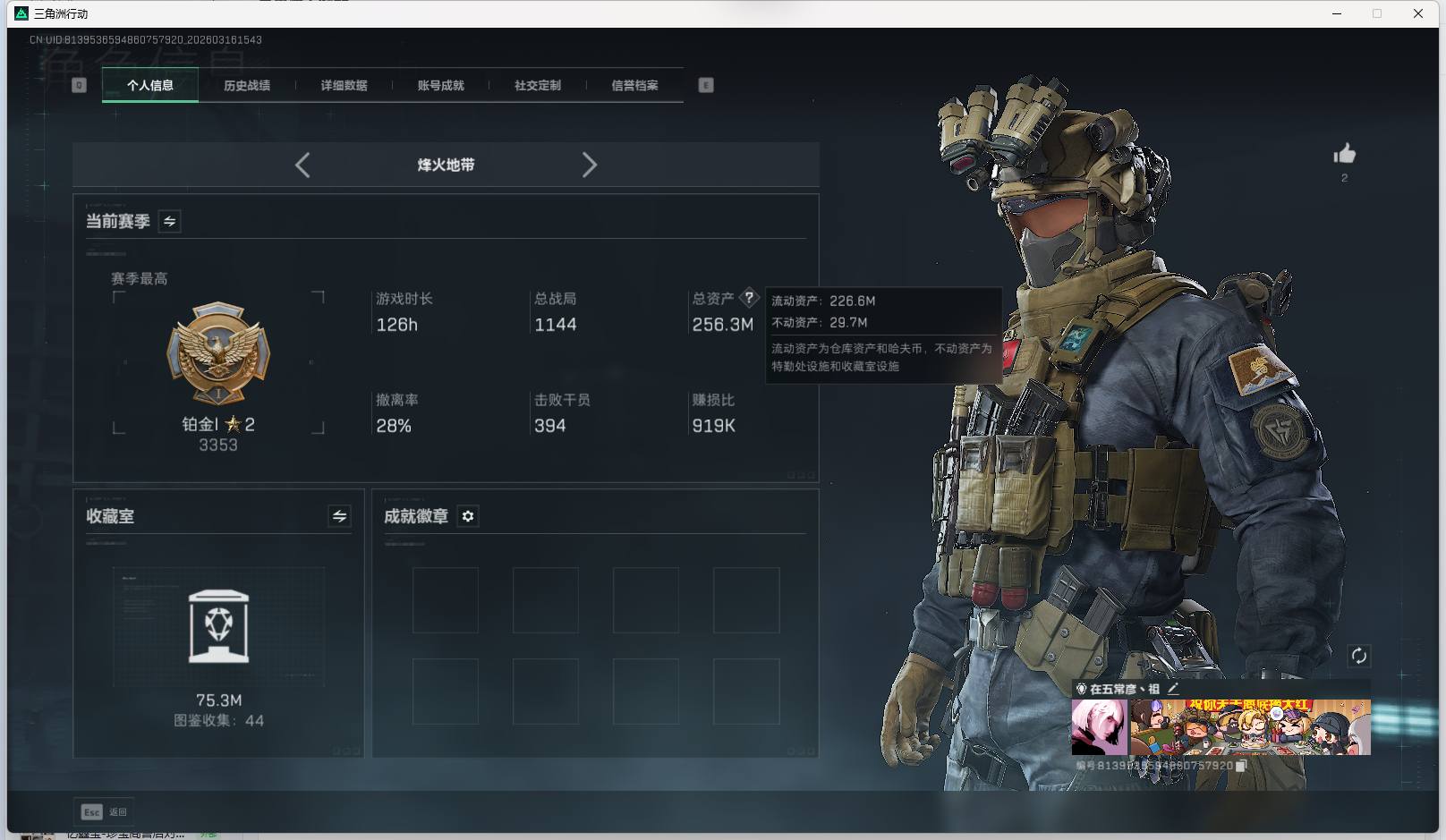
Task: Switch to the 历史战绩 tab
Action: (247, 85)
